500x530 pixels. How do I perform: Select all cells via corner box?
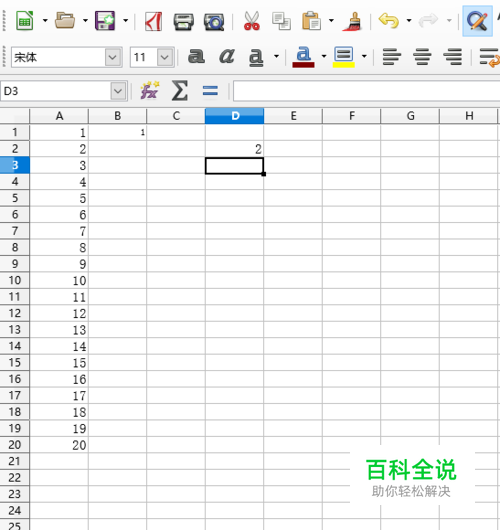coord(15,116)
